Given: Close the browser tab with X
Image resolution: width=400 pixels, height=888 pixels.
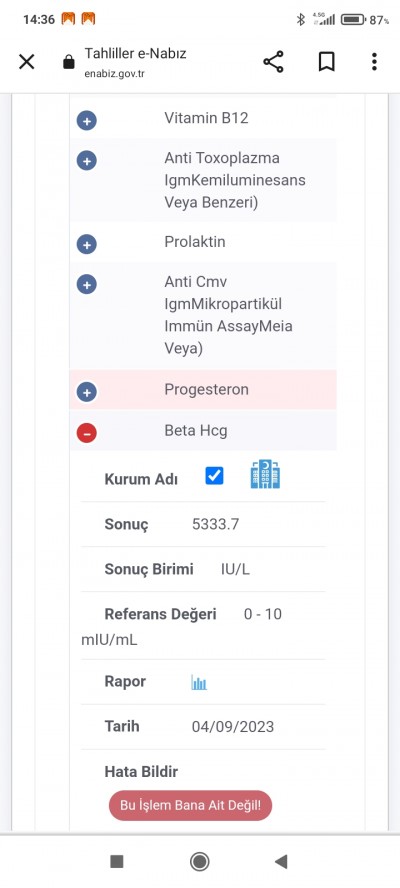Looking at the screenshot, I should coord(27,62).
